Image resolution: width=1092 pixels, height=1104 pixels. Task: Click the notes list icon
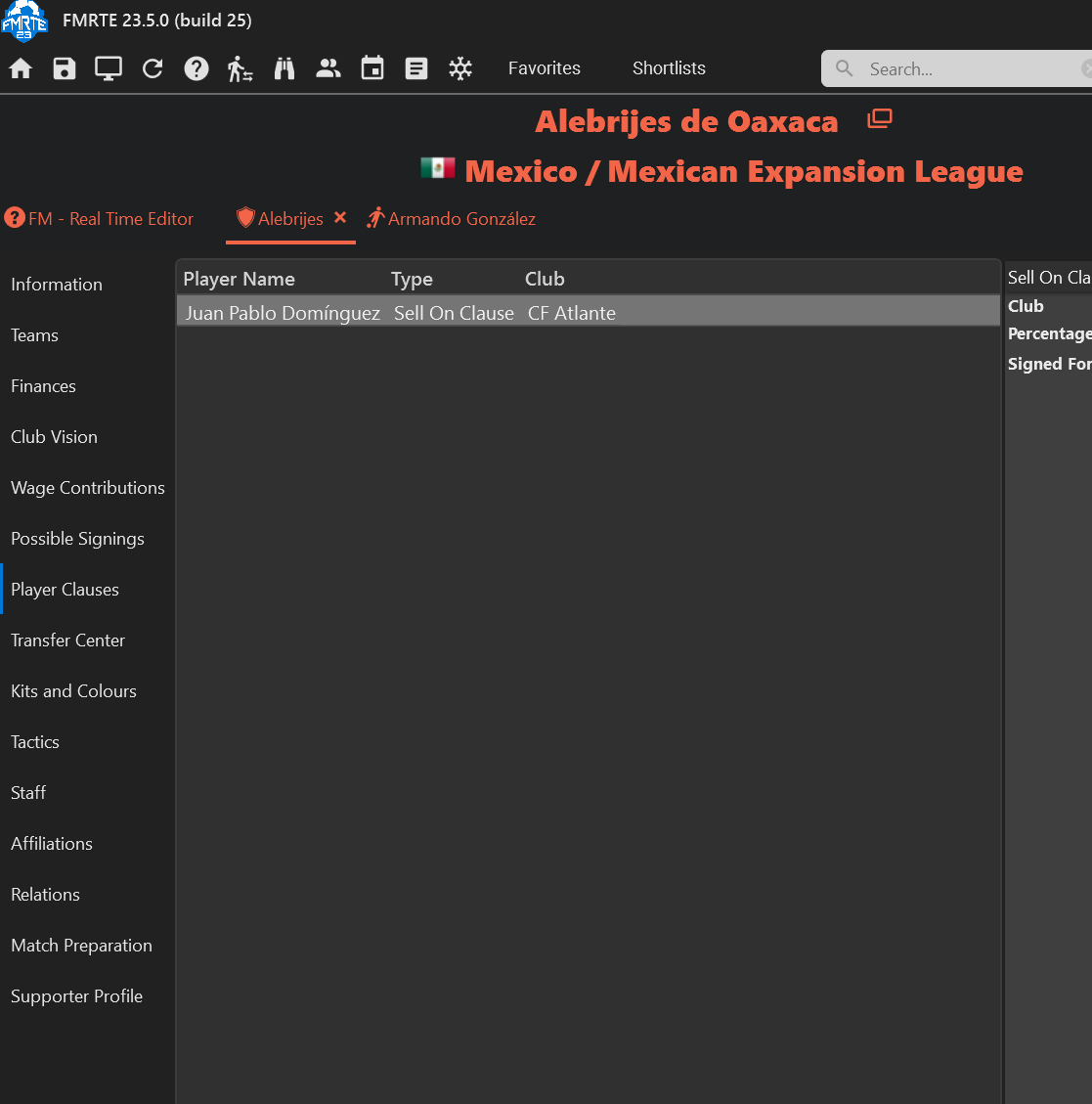[x=416, y=68]
